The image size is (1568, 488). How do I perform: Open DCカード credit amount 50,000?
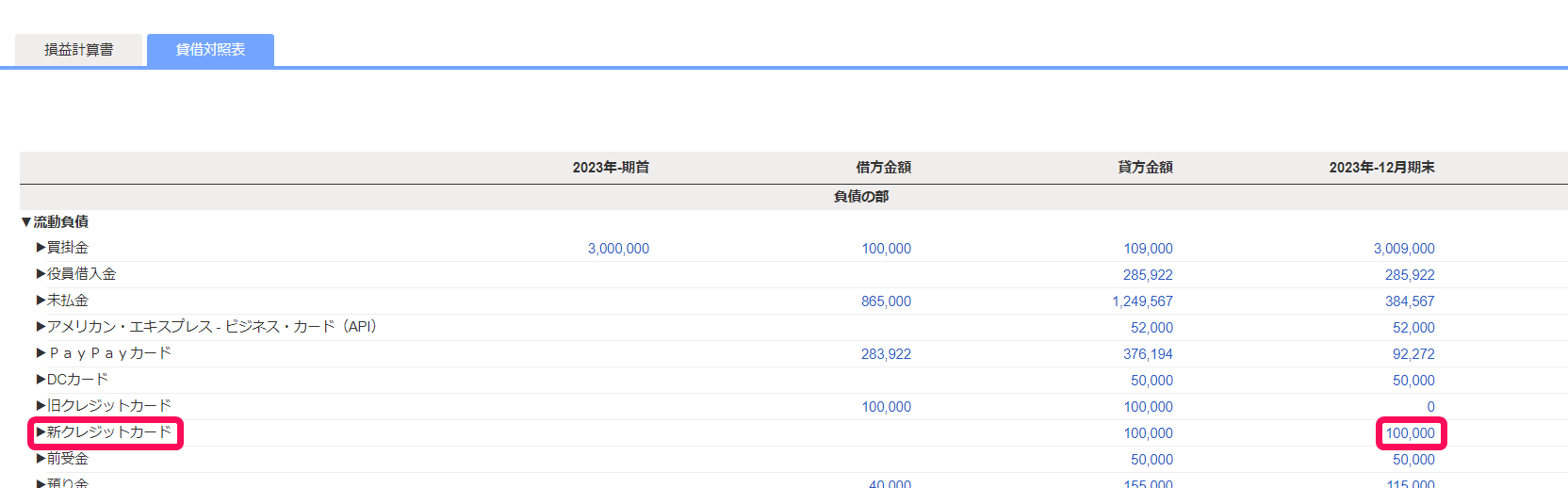tap(1151, 381)
